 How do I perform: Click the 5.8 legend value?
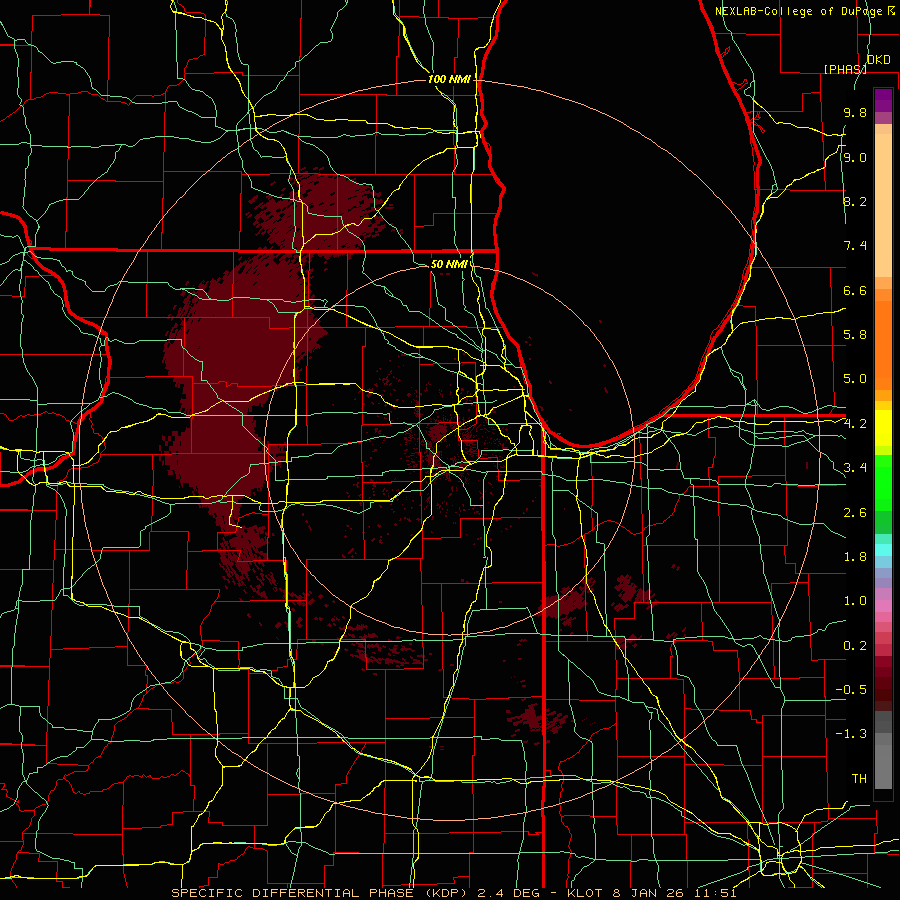[x=855, y=335]
